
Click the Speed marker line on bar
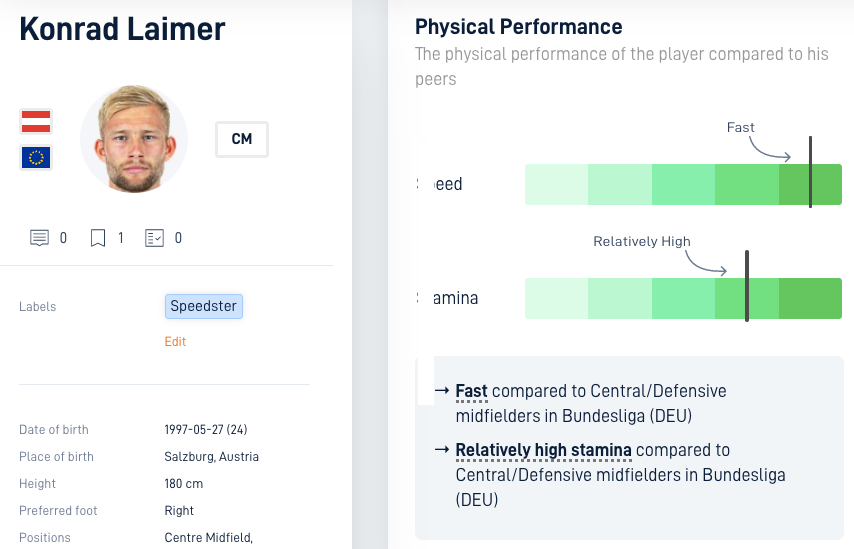pos(810,172)
